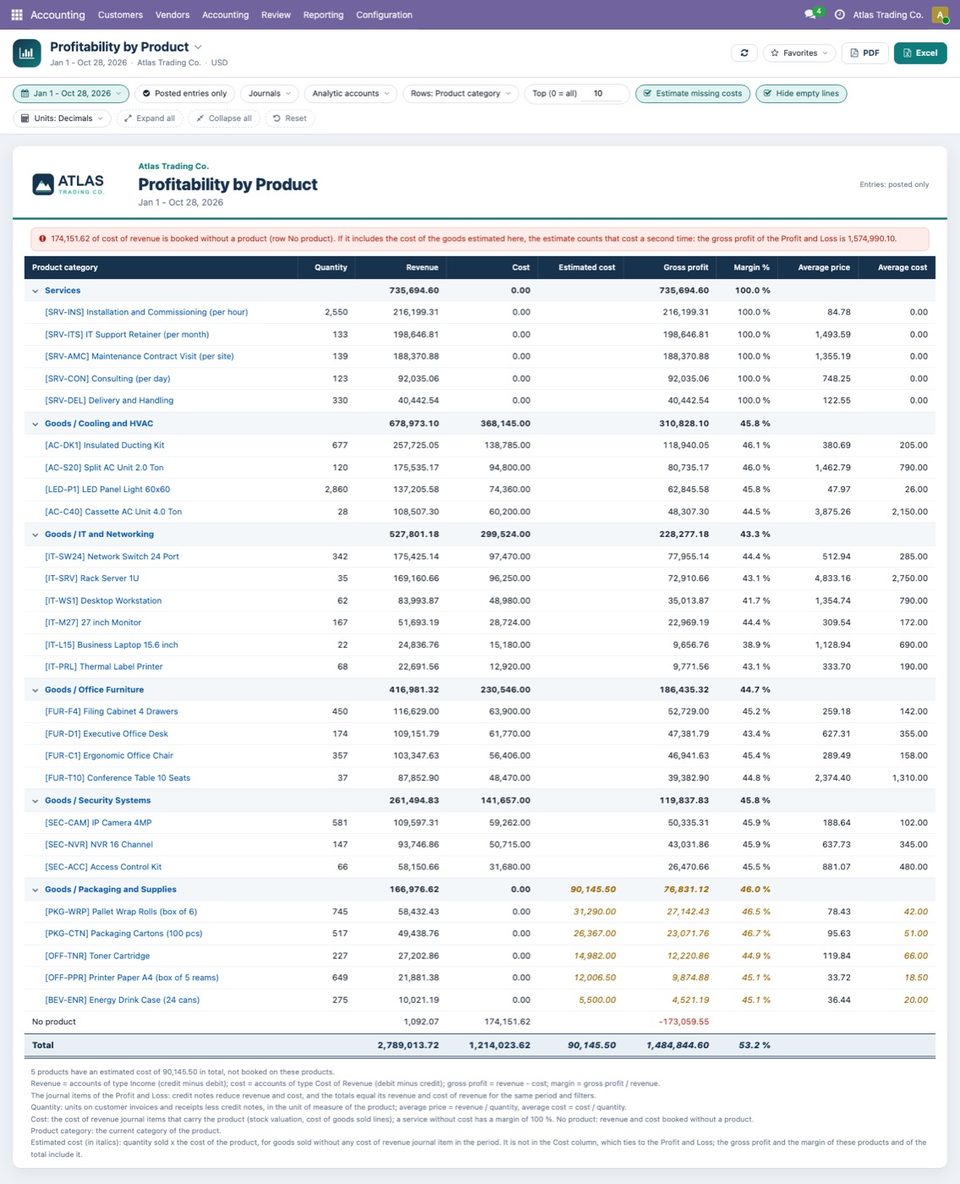
Task: Refresh the report with reload icon
Action: 744,53
